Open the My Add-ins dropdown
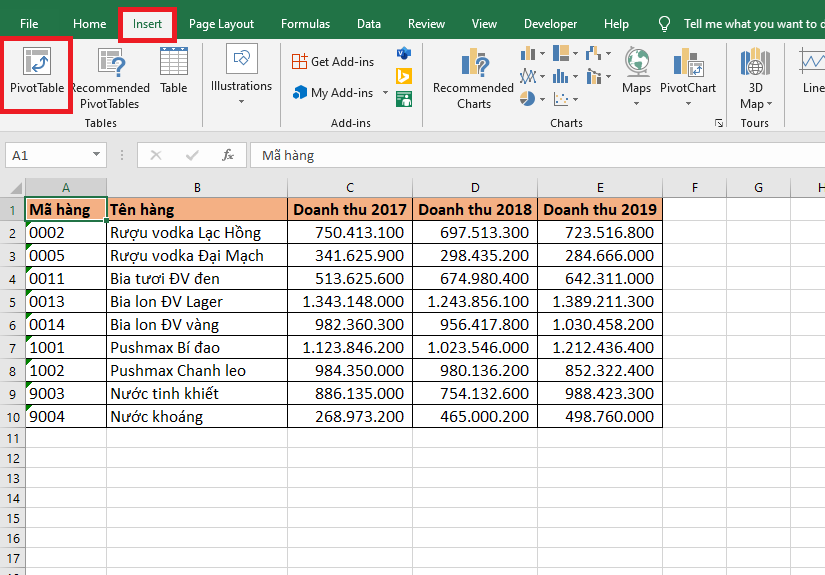Screen dimensions: 825x575 point(385,93)
